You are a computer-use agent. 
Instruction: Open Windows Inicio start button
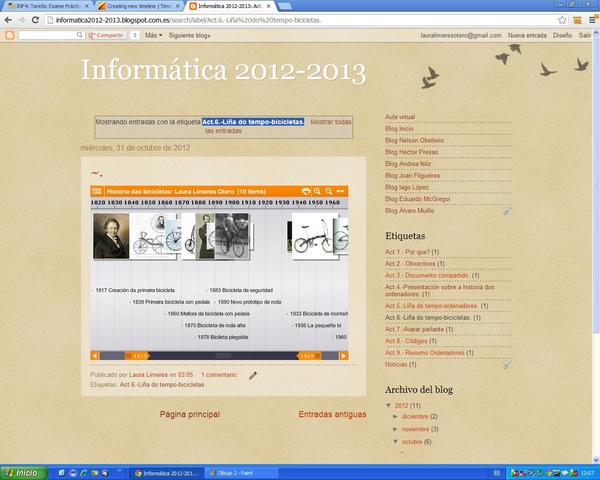(x=23, y=473)
